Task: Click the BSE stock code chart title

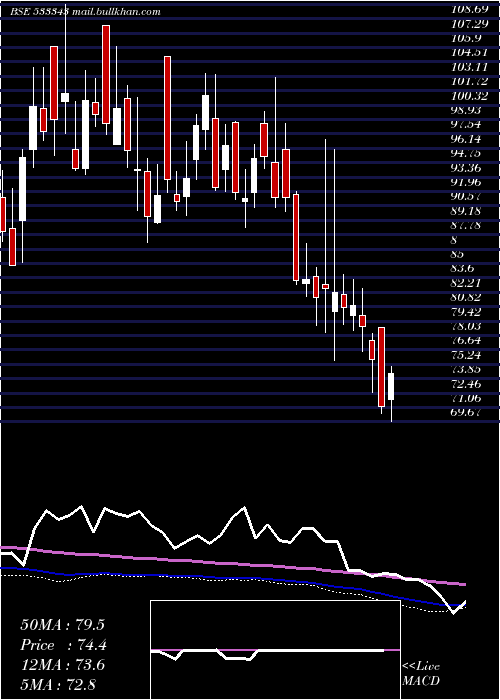Action: click(85, 12)
